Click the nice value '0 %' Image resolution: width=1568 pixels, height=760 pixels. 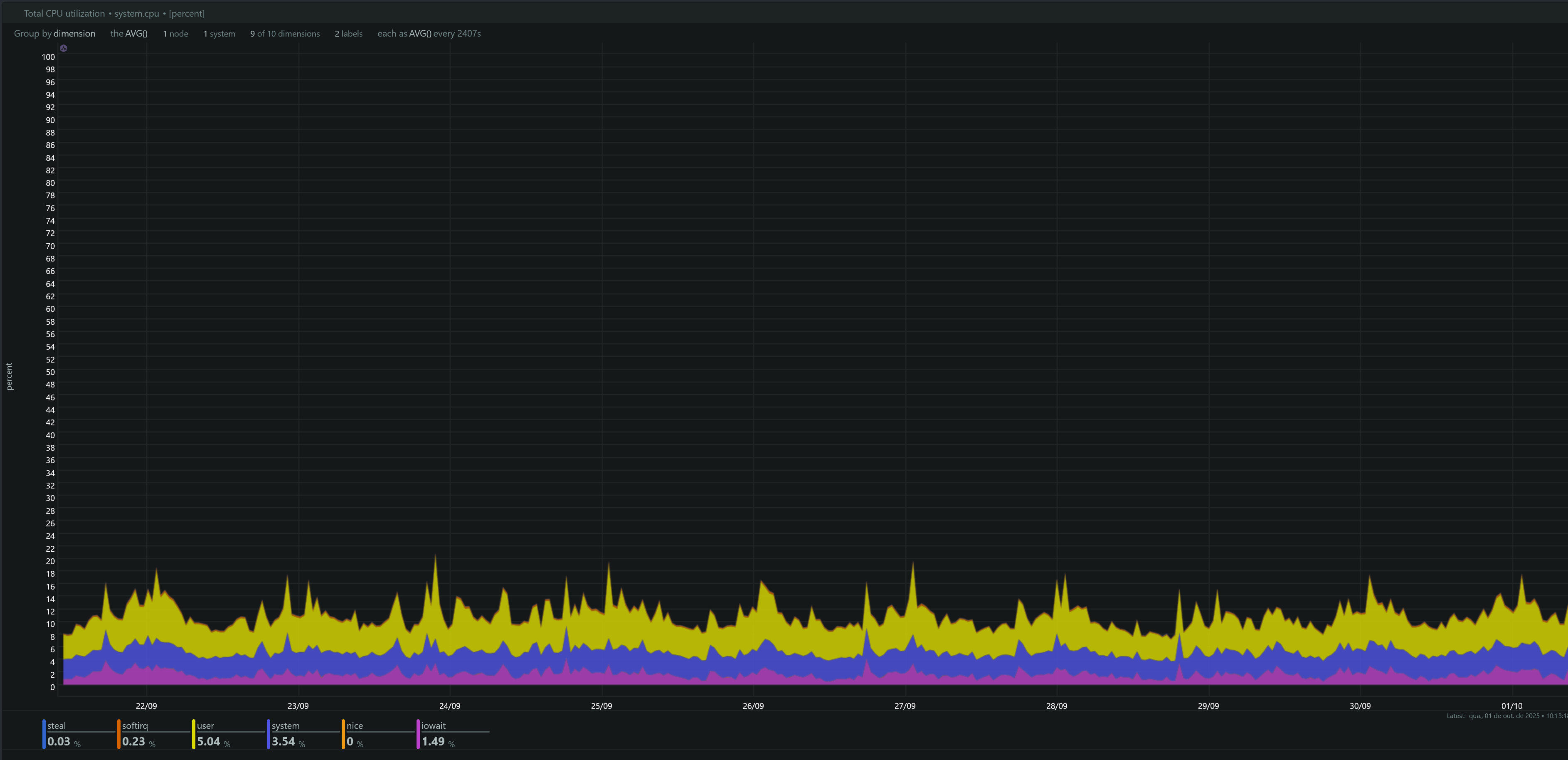tap(355, 742)
